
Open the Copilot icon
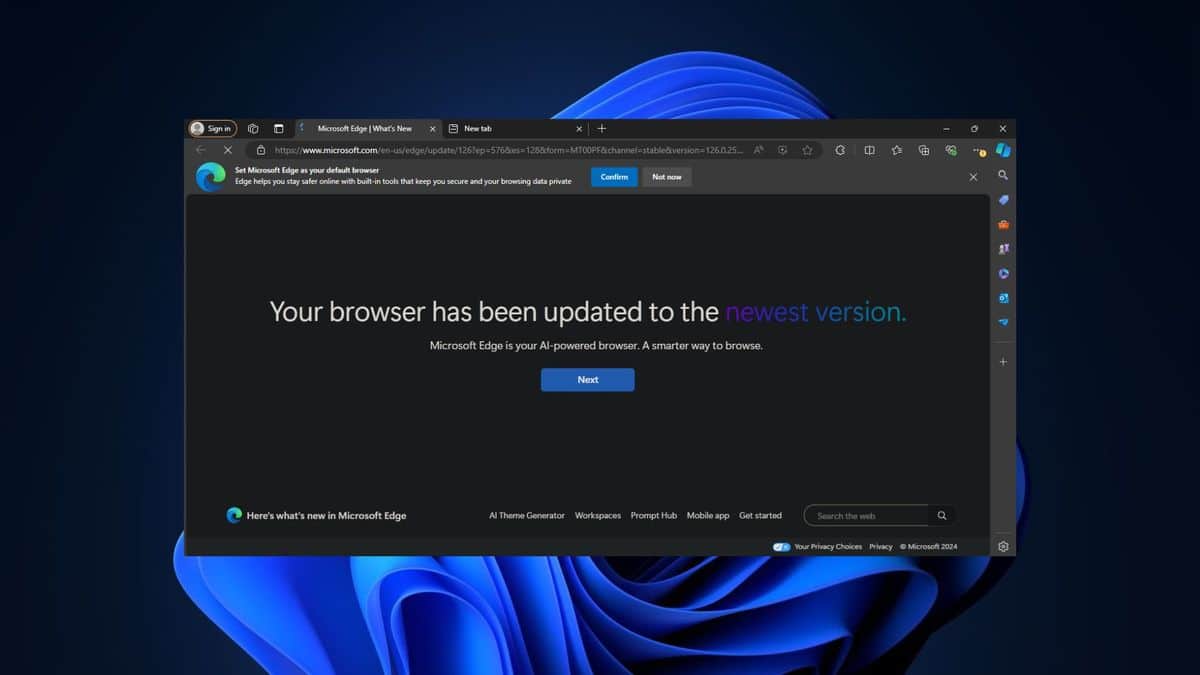(1003, 150)
